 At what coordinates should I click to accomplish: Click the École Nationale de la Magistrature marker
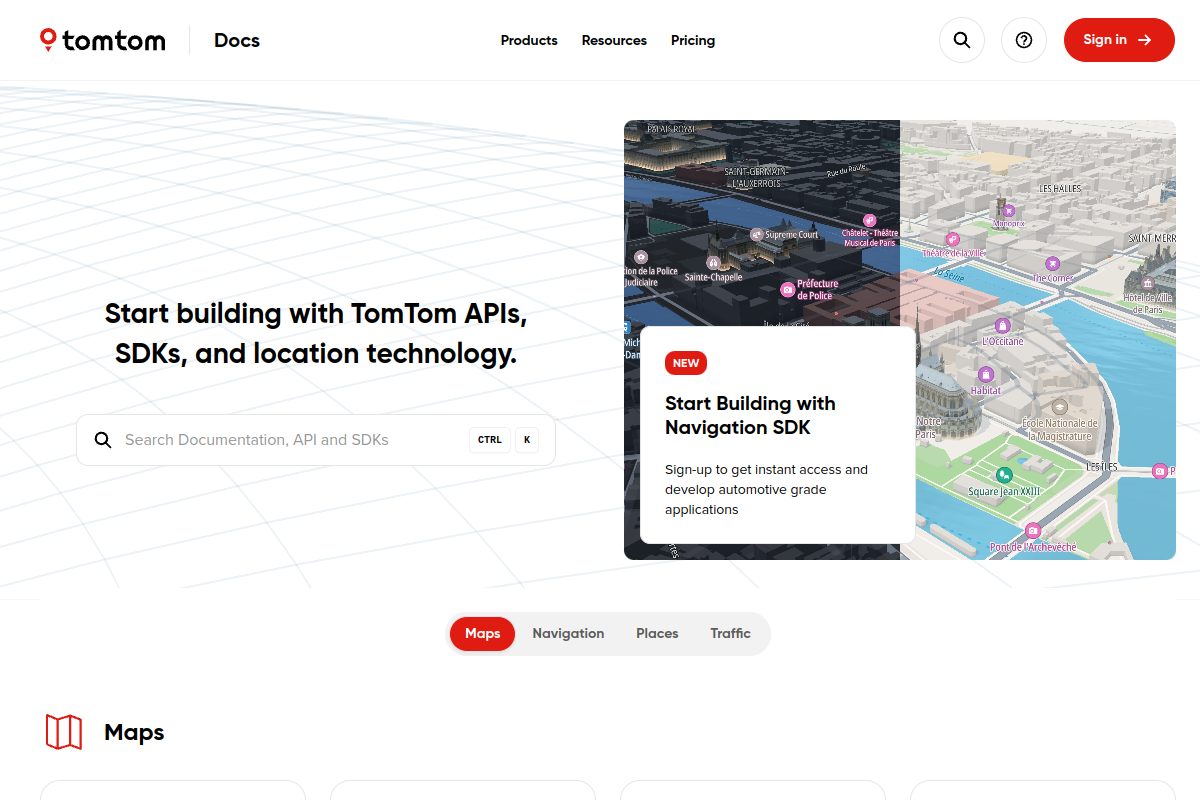pyautogui.click(x=1059, y=407)
